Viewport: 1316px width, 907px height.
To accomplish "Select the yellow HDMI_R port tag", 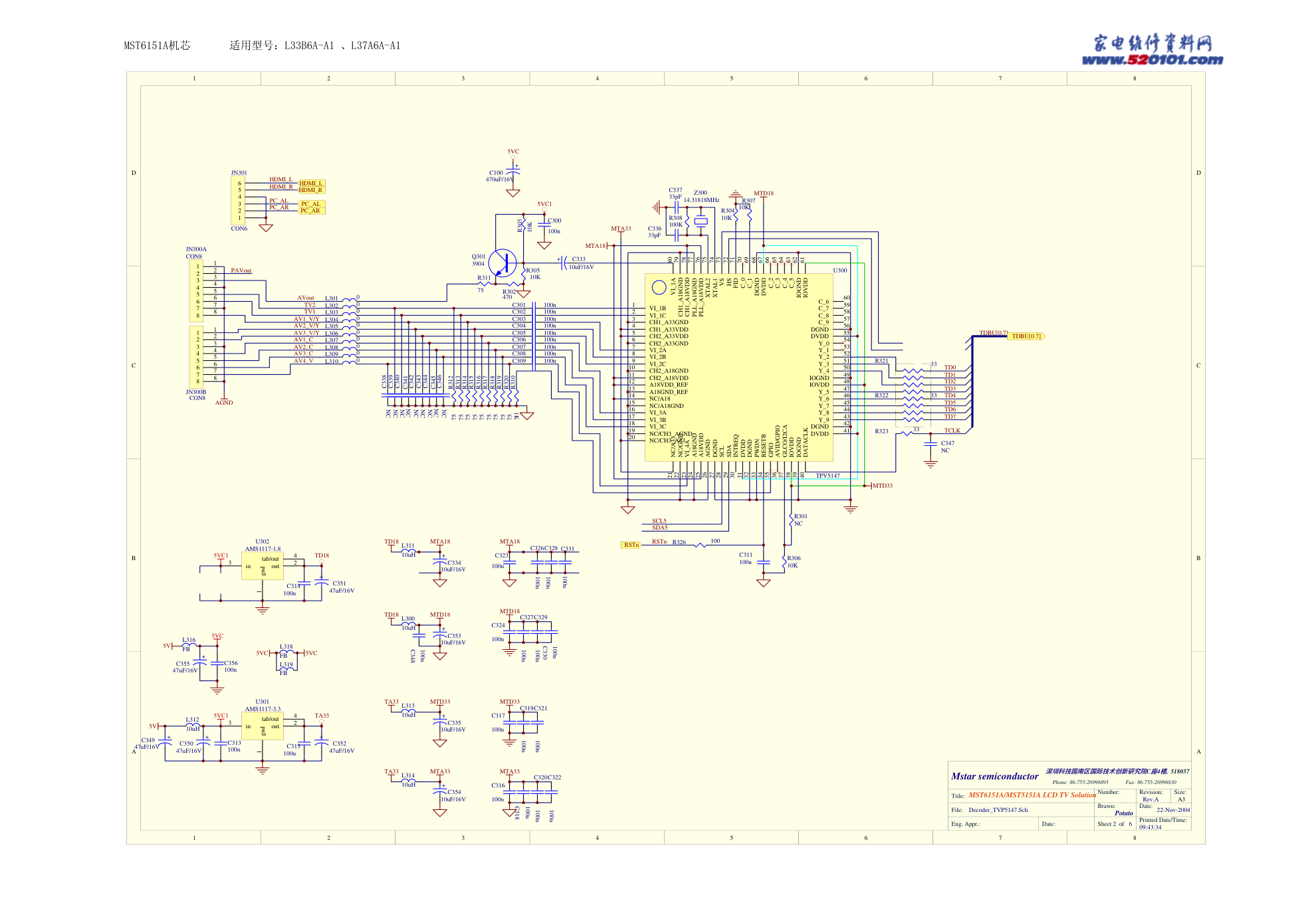I will [x=311, y=190].
